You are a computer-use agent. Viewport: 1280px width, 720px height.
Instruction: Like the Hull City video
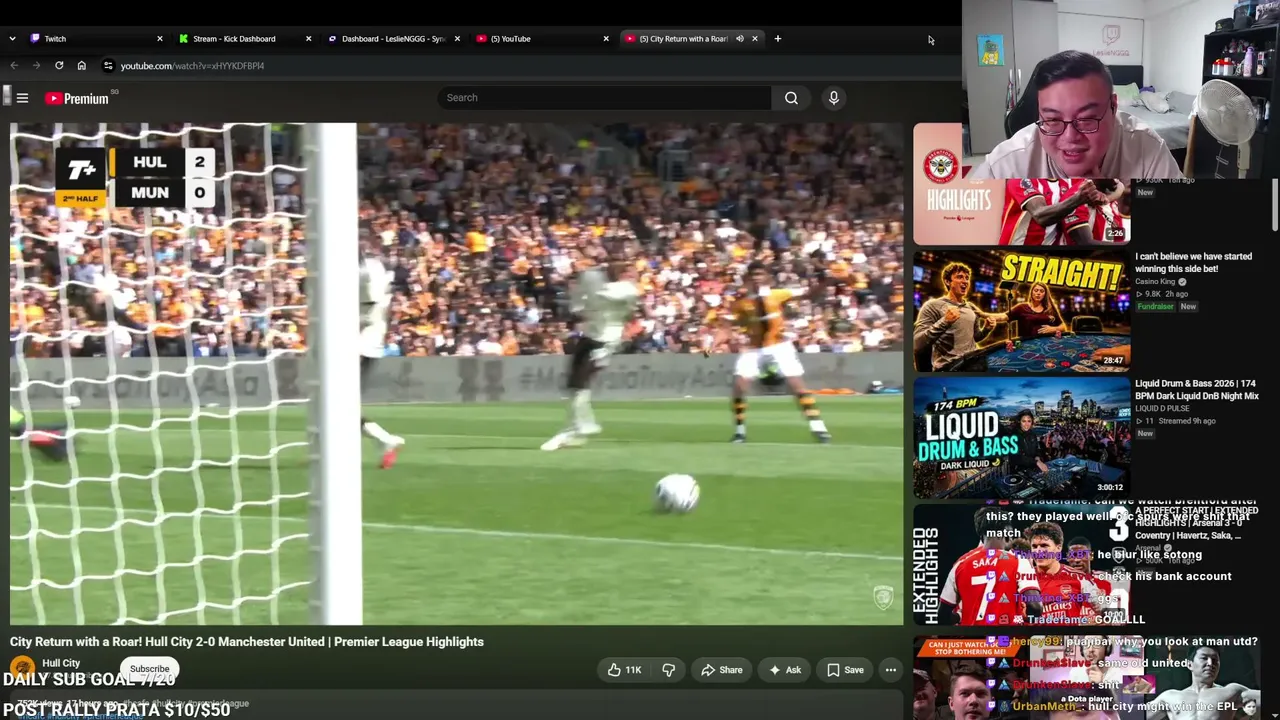(x=624, y=670)
